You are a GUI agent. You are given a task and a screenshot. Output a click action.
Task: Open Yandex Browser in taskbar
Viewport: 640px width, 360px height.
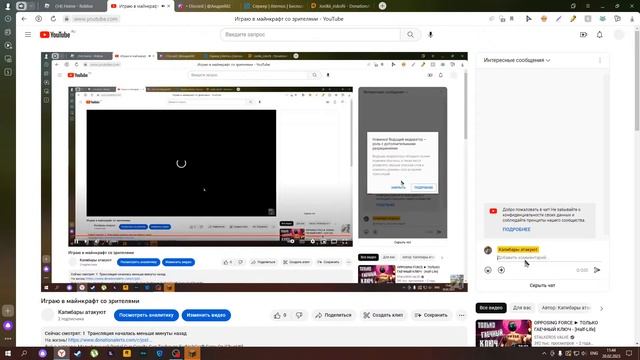[x=61, y=353]
